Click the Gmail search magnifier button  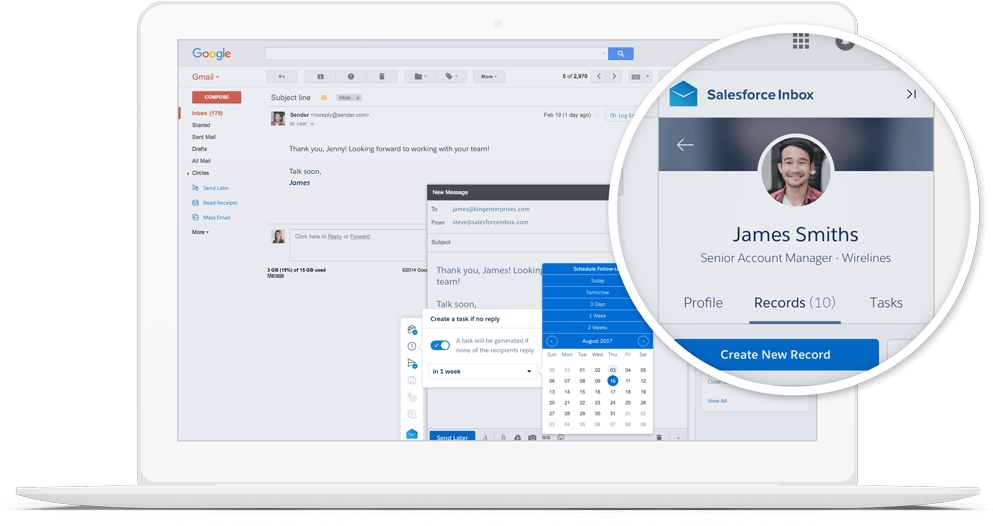[x=621, y=54]
